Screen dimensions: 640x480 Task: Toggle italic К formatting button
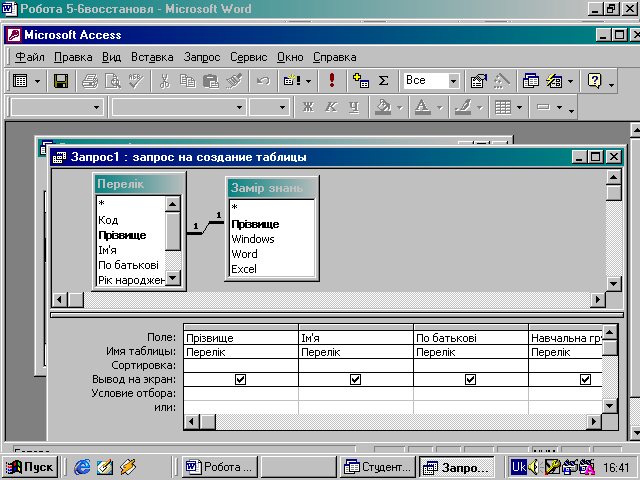(331, 107)
